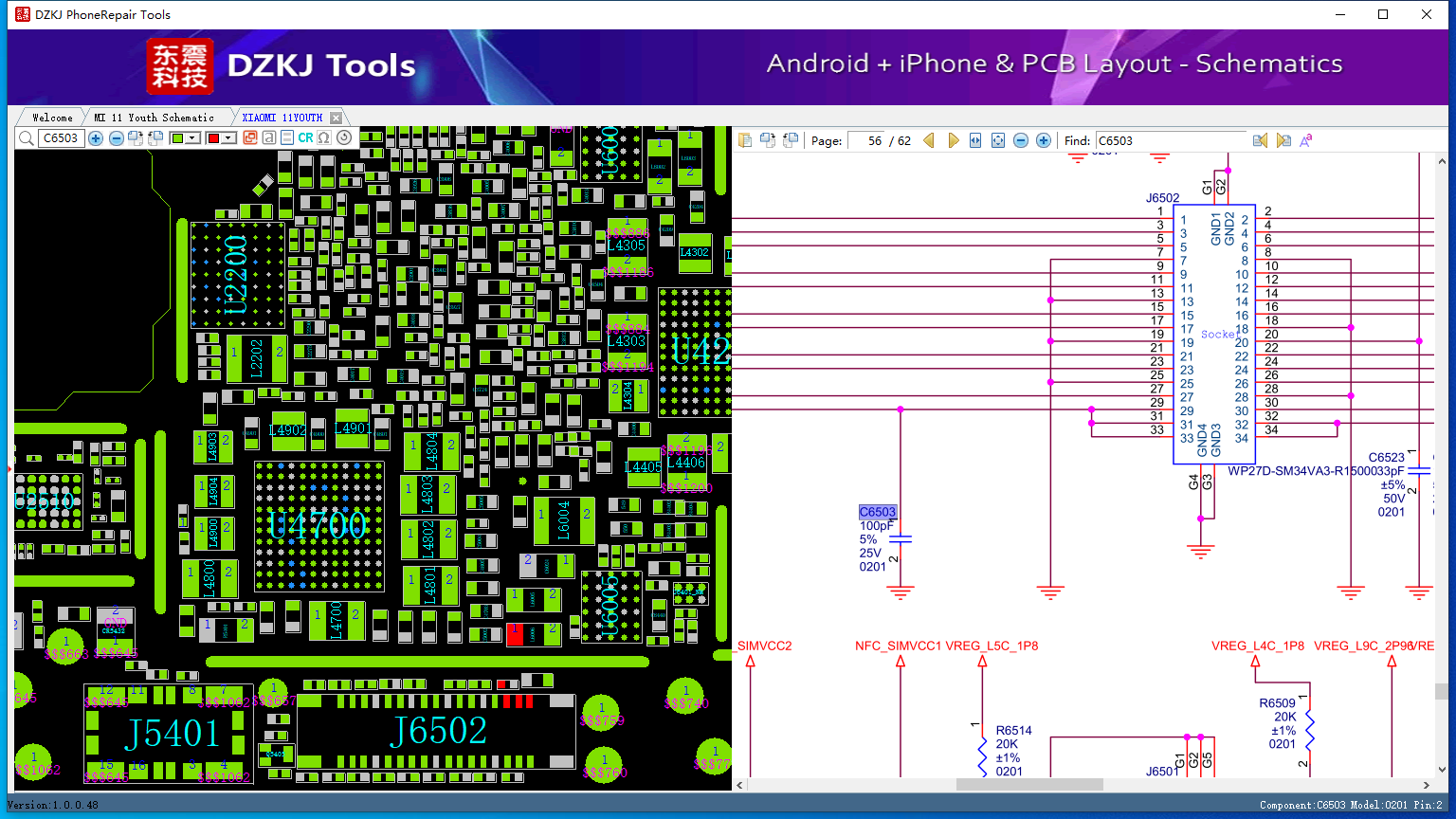Fit whole schematic page in view
The image size is (1456, 819).
click(998, 140)
